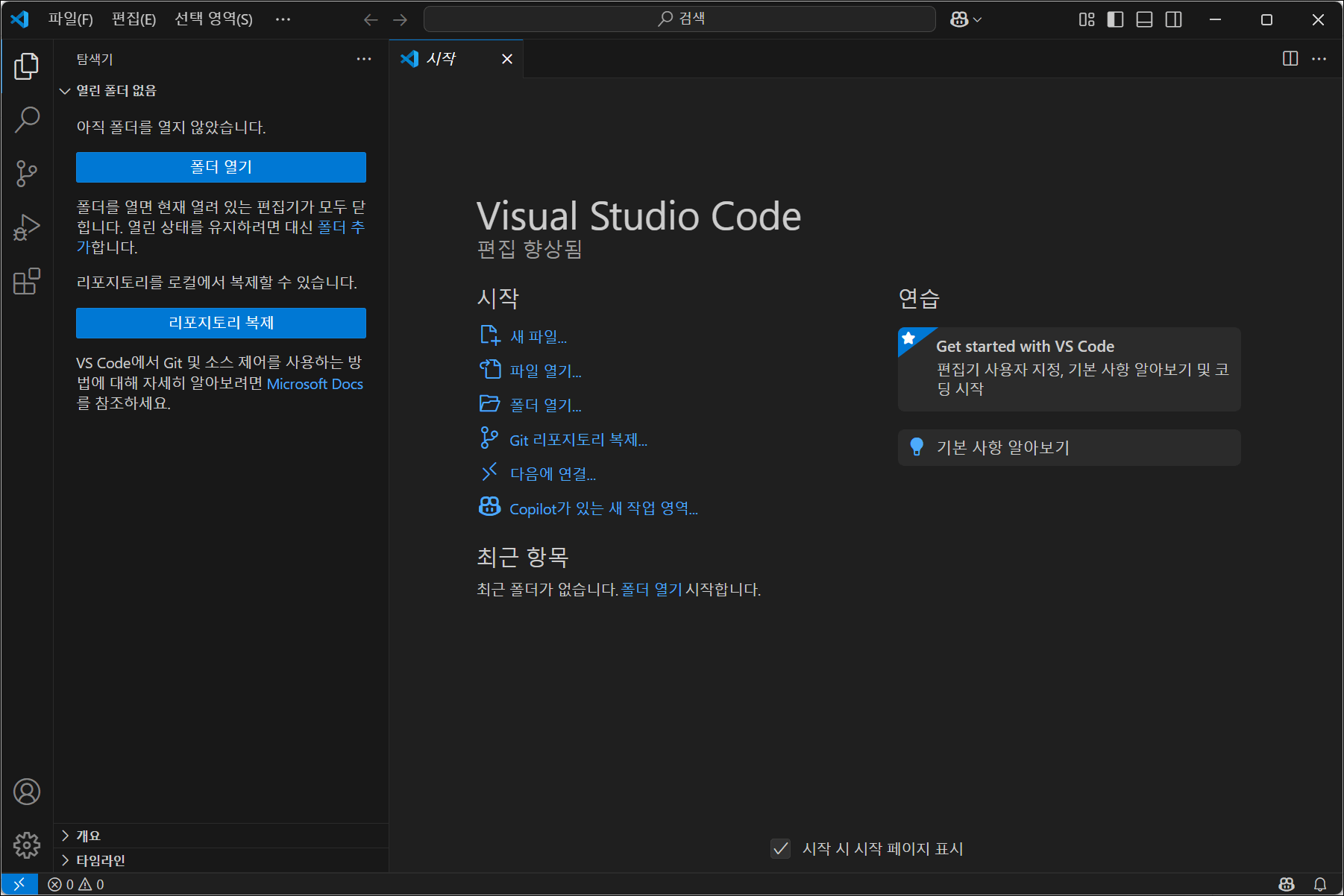Open the Microsoft Docs link

(x=315, y=384)
